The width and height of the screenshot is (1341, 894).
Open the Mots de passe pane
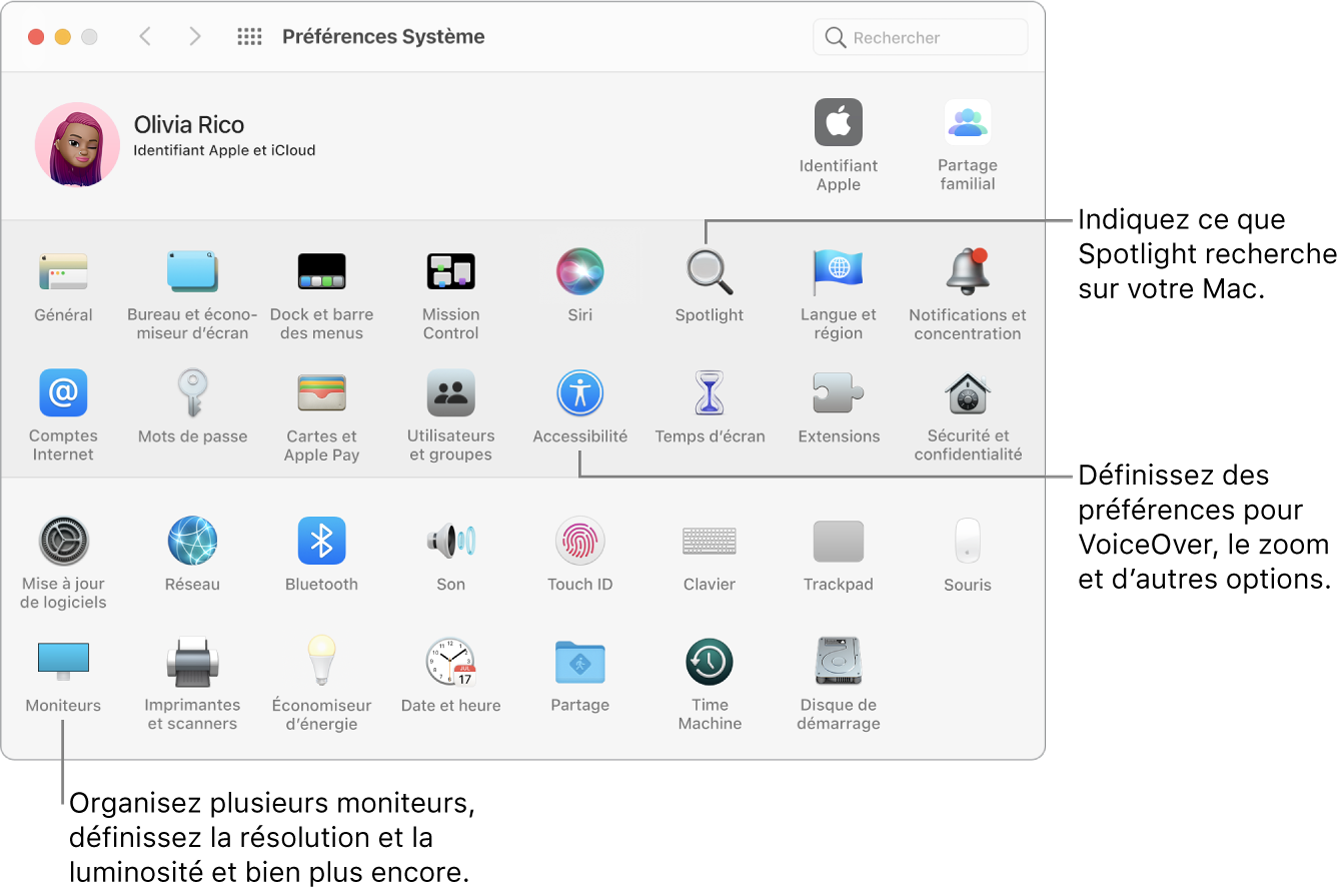[192, 393]
